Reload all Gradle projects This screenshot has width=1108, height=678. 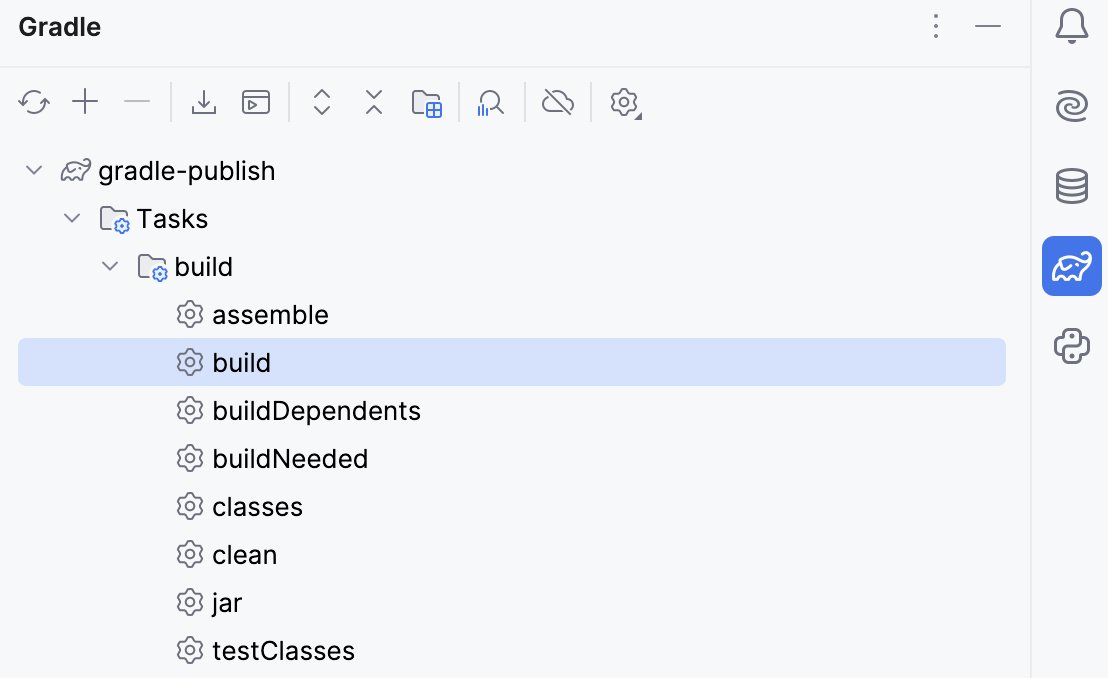pos(34,101)
